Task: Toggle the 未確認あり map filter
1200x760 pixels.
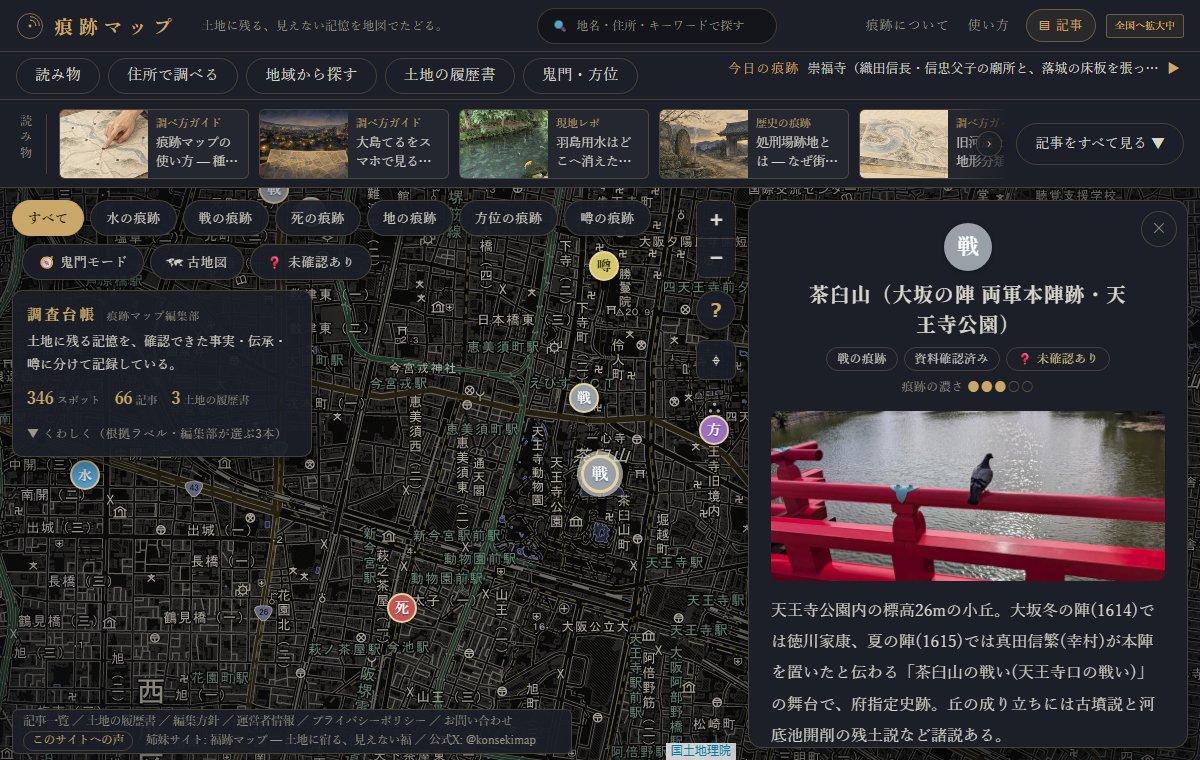Action: (x=311, y=262)
